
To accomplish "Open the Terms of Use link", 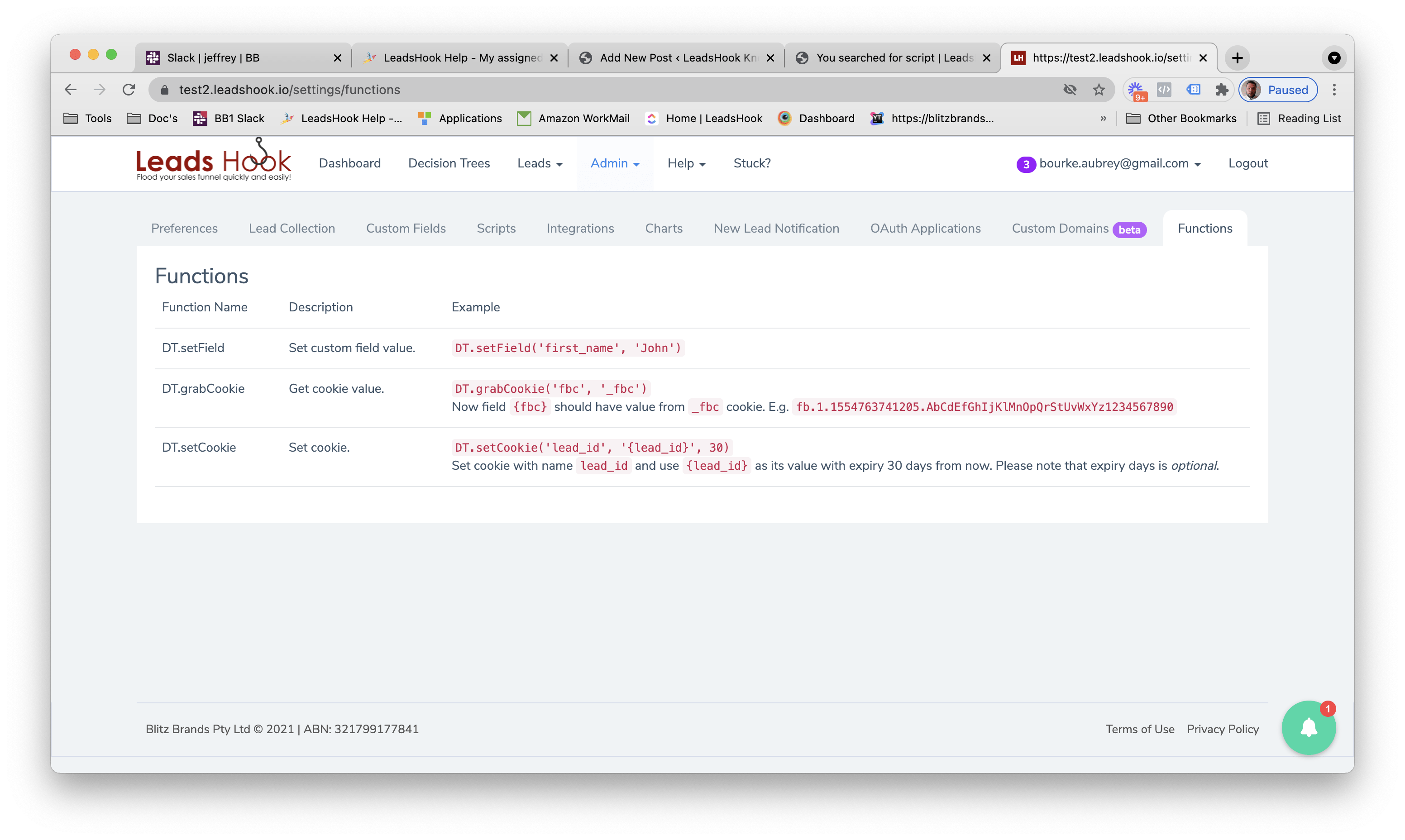I will point(1139,729).
